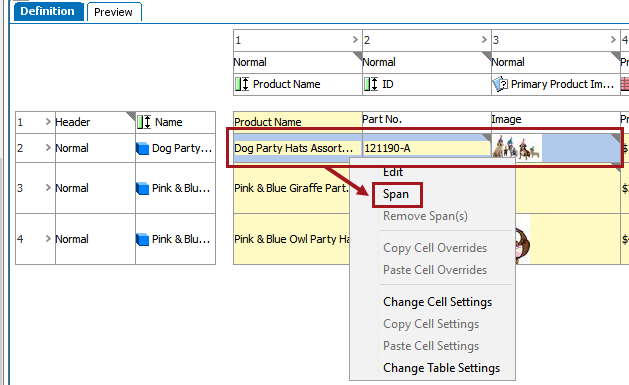
Task: Click the Primary Product Image asset icon
Action: pyautogui.click(x=500, y=84)
